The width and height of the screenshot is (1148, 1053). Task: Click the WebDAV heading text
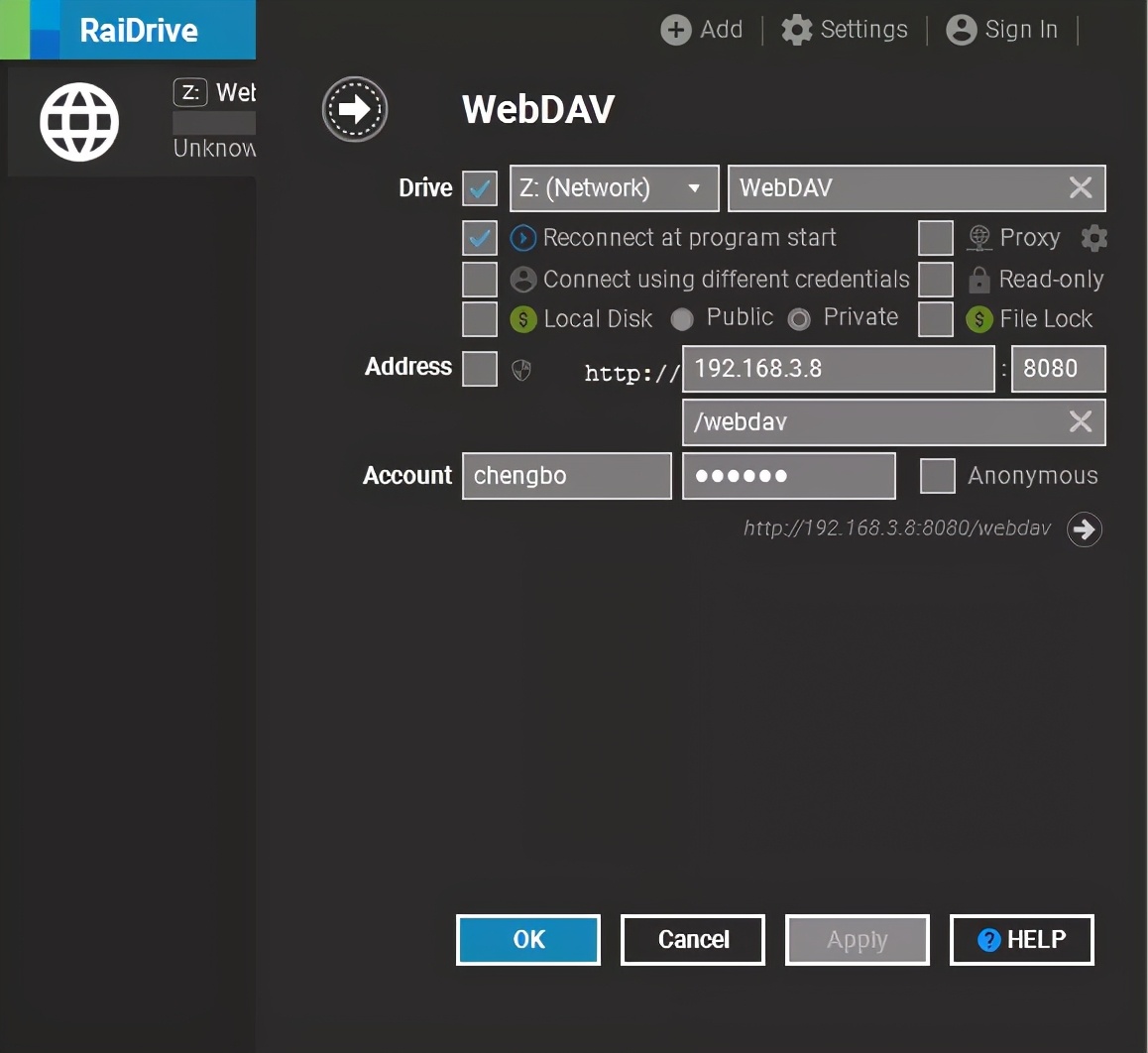pyautogui.click(x=538, y=110)
